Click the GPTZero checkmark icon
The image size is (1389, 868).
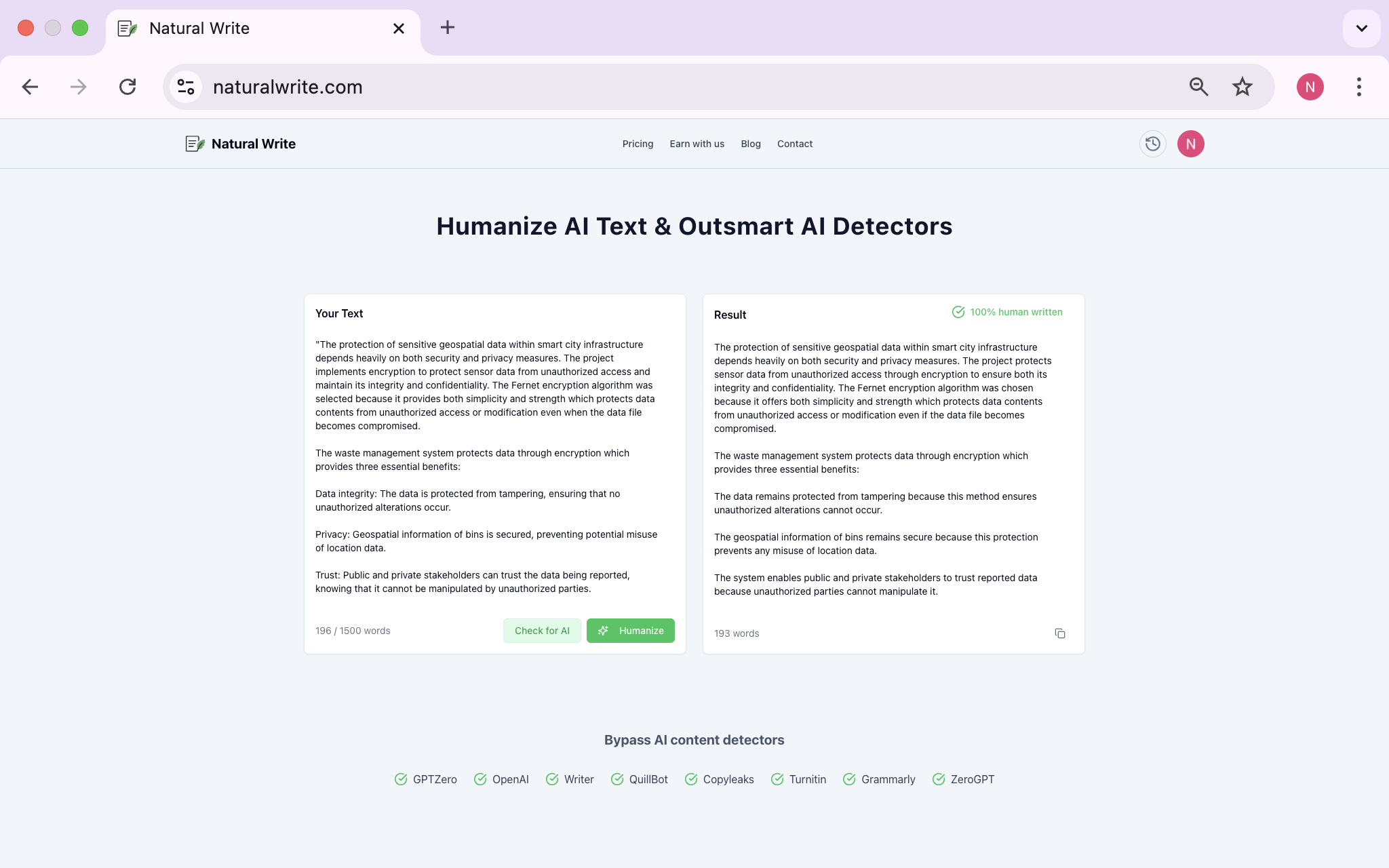point(401,779)
